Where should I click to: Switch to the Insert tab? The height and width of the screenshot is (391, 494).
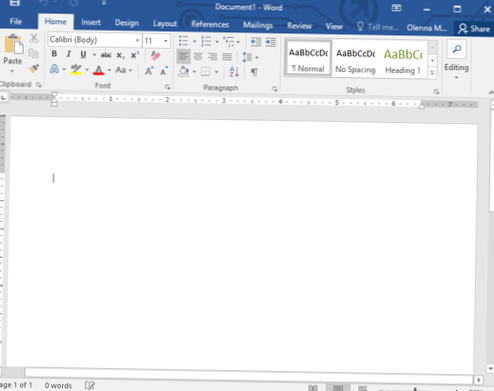pyautogui.click(x=91, y=23)
